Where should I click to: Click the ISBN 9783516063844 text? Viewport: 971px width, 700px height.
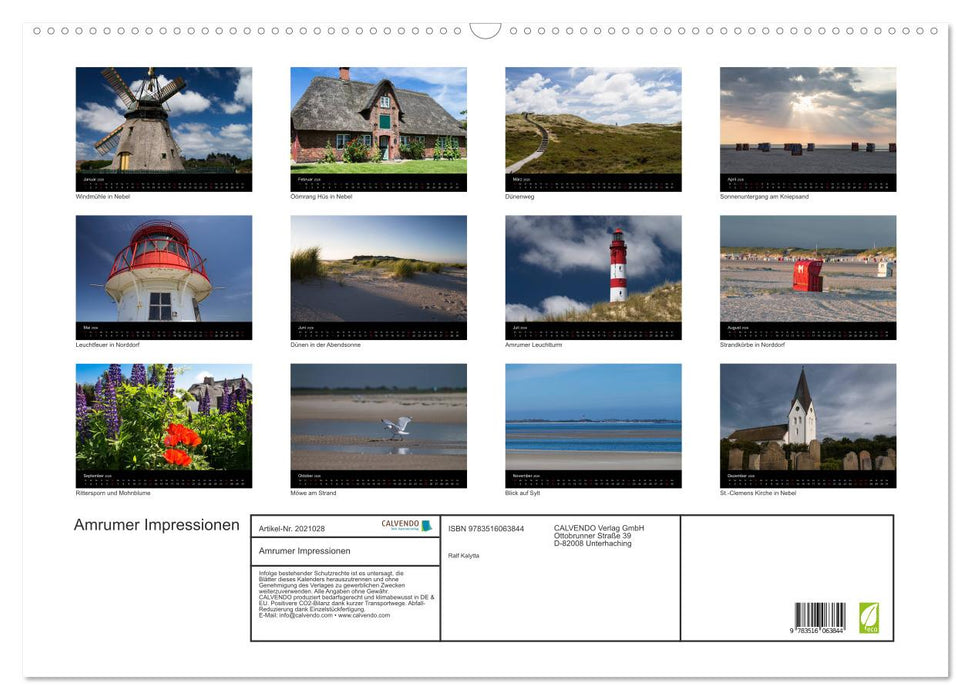click(x=486, y=528)
